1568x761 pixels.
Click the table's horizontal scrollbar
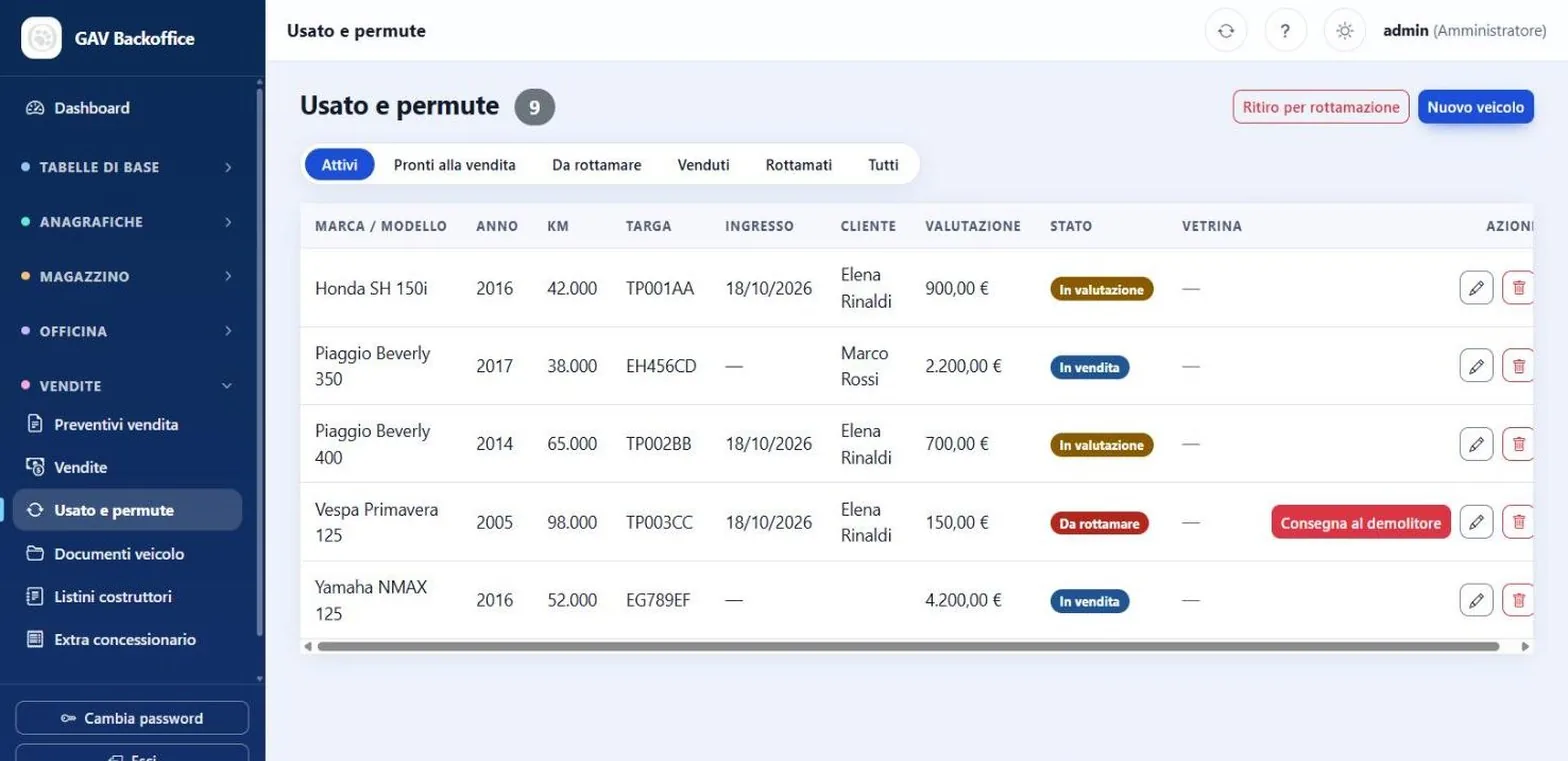pos(908,647)
